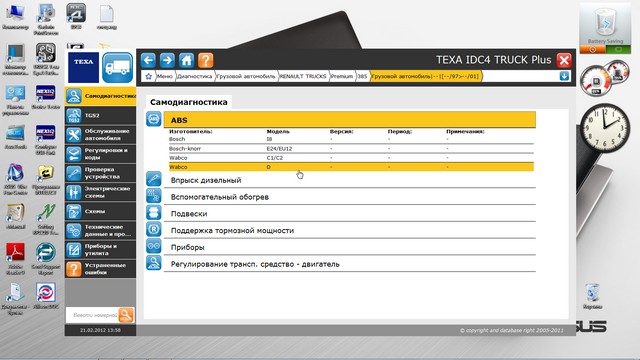Select the truck vehicle type tile
This screenshot has width=640, height=360.
point(118,67)
